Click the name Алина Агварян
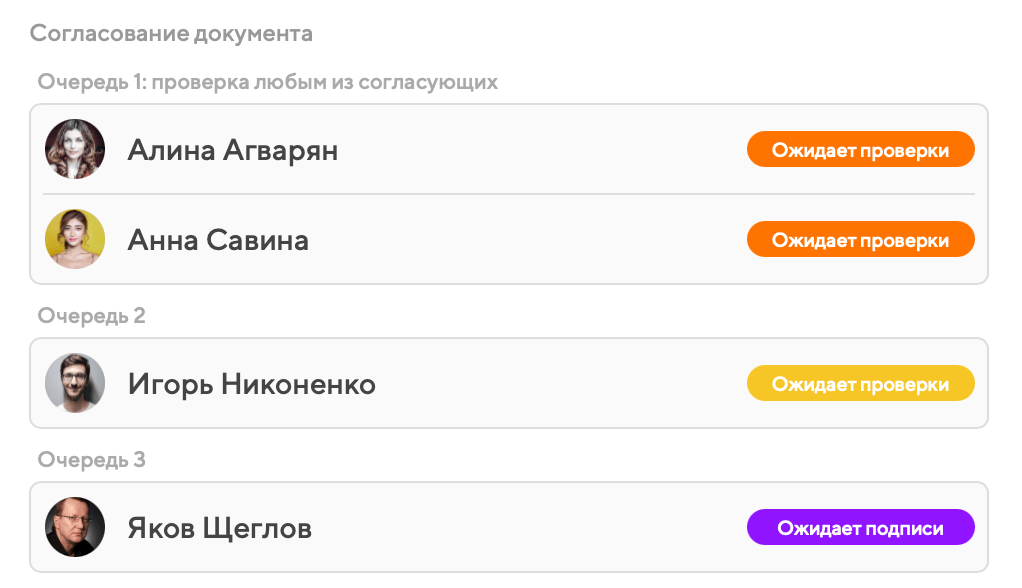This screenshot has width=1022, height=588. pyautogui.click(x=233, y=151)
